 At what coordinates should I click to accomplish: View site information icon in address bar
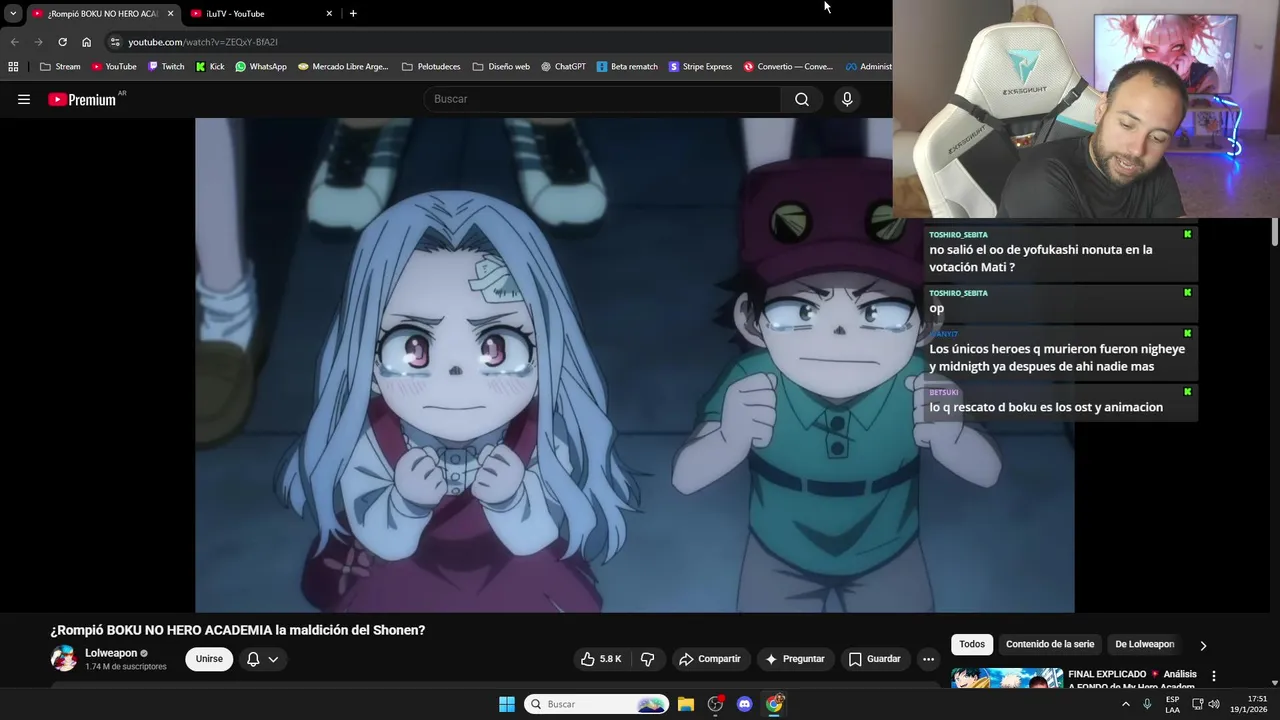pos(115,42)
